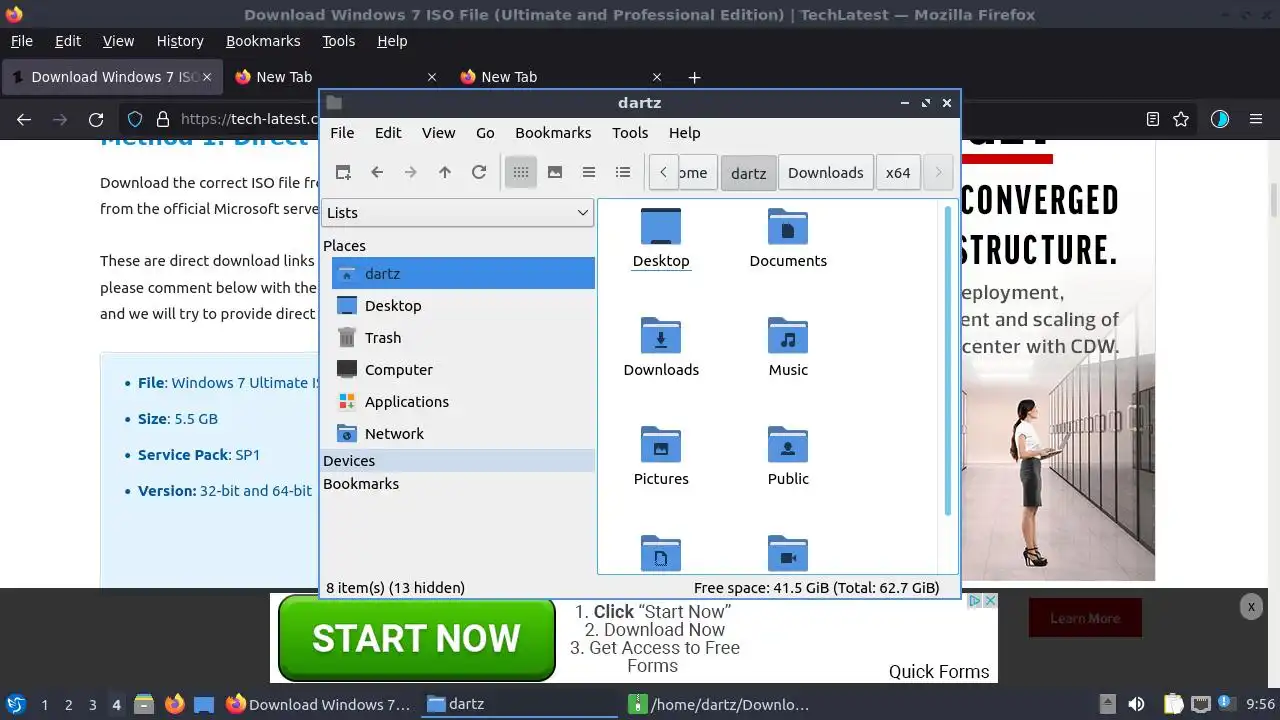Open the Firefox hamburger menu
Image resolution: width=1280 pixels, height=720 pixels.
tap(1256, 119)
